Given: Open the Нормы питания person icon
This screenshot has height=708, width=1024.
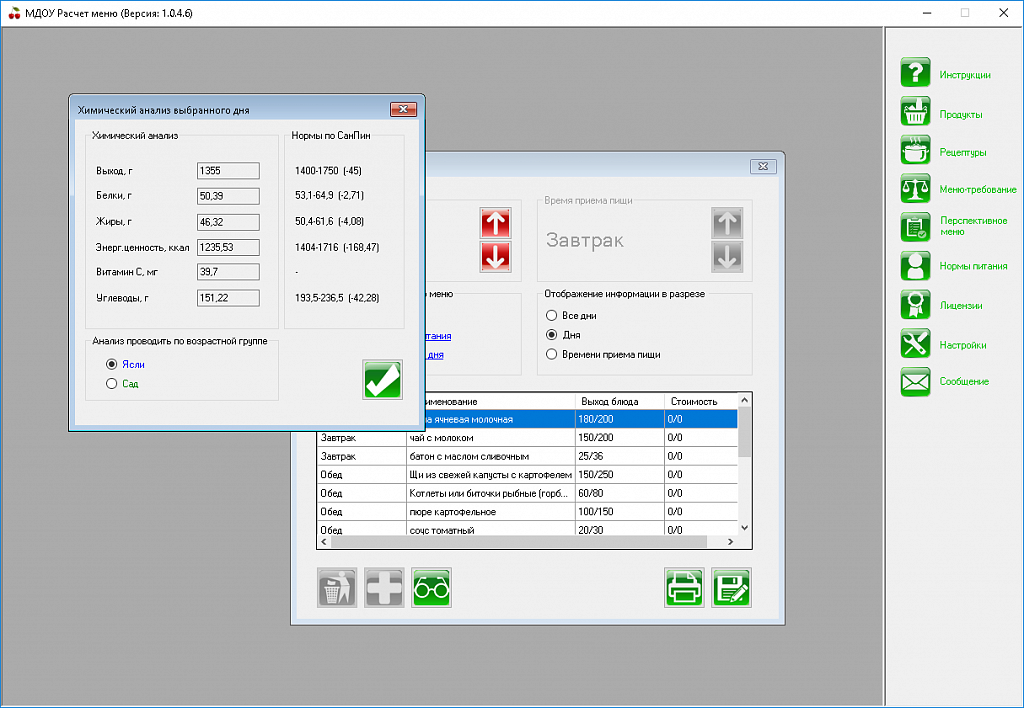Looking at the screenshot, I should tap(916, 266).
